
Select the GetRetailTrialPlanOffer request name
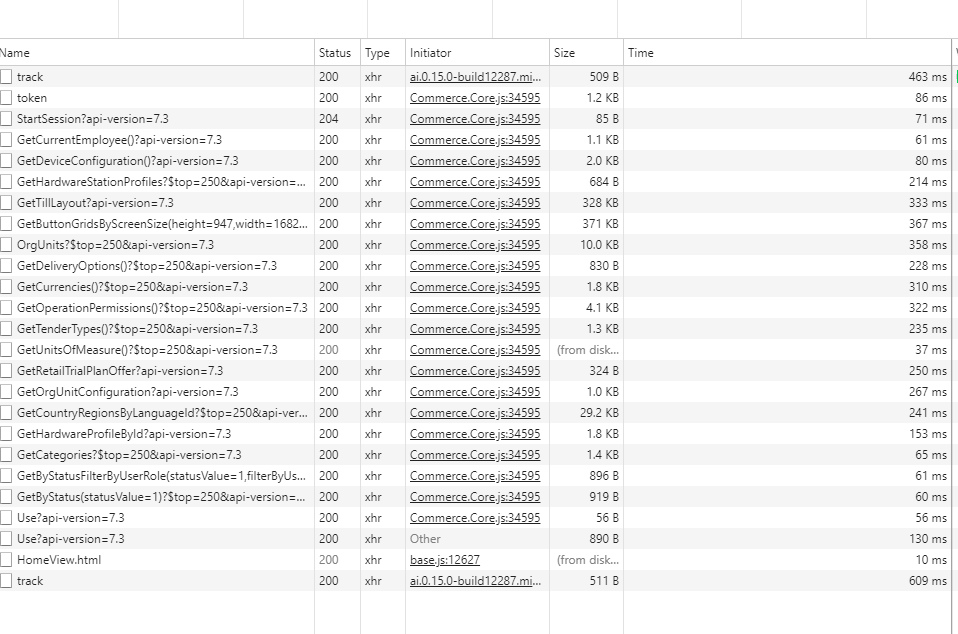(120, 371)
